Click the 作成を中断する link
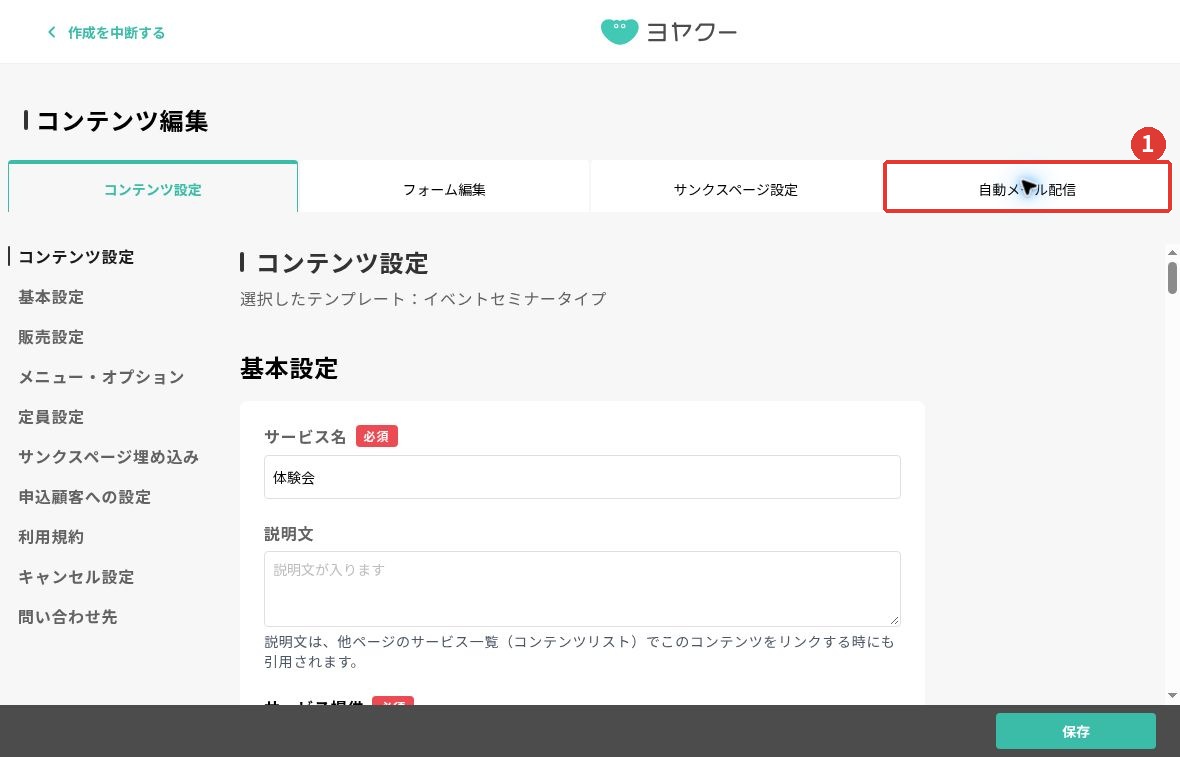 [x=116, y=32]
